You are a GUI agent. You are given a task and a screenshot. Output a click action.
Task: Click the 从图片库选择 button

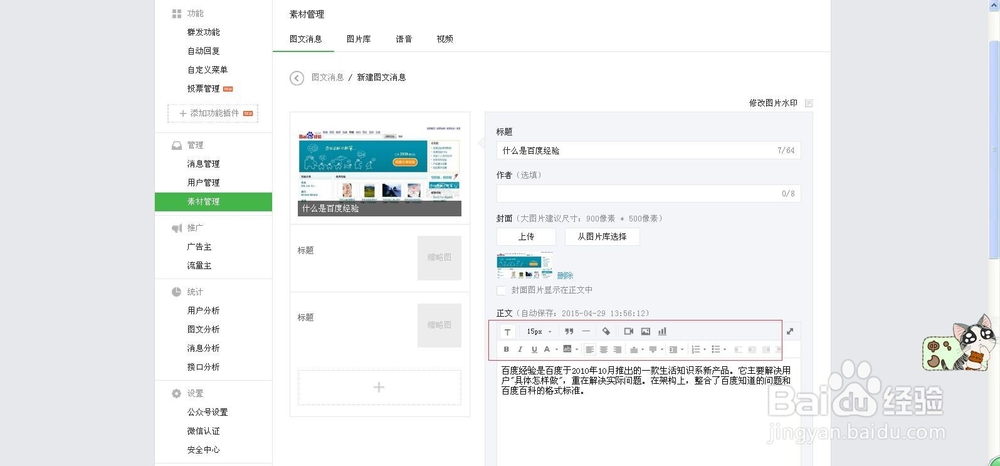point(602,237)
